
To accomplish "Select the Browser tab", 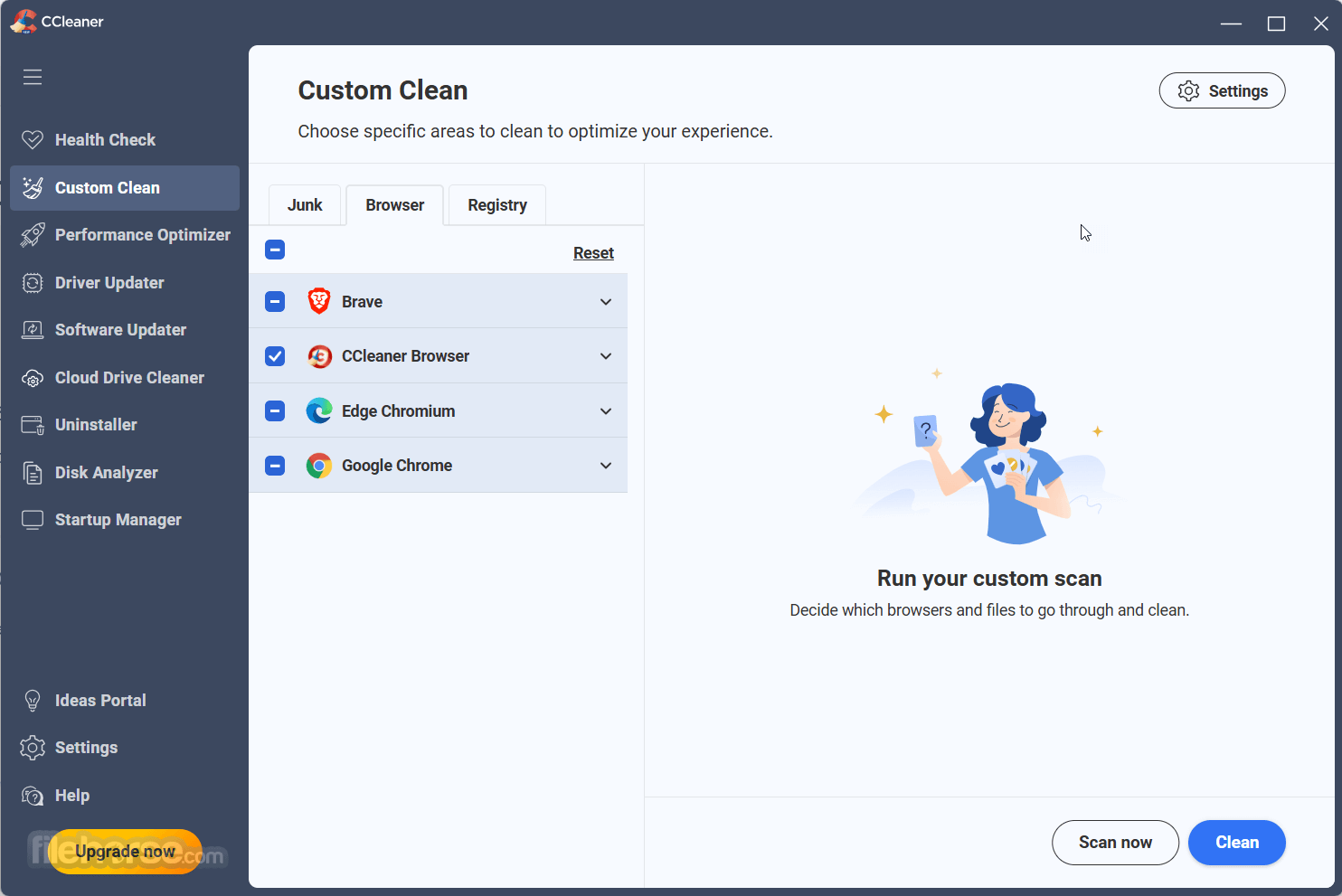I will 395,205.
